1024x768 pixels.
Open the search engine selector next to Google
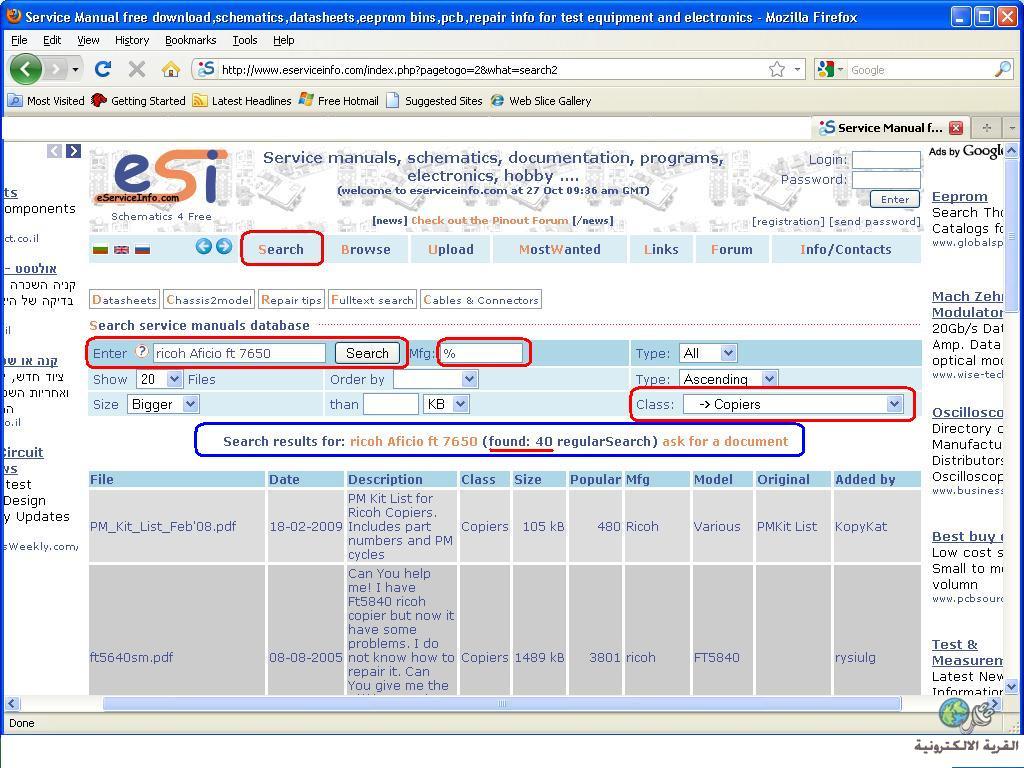831,69
